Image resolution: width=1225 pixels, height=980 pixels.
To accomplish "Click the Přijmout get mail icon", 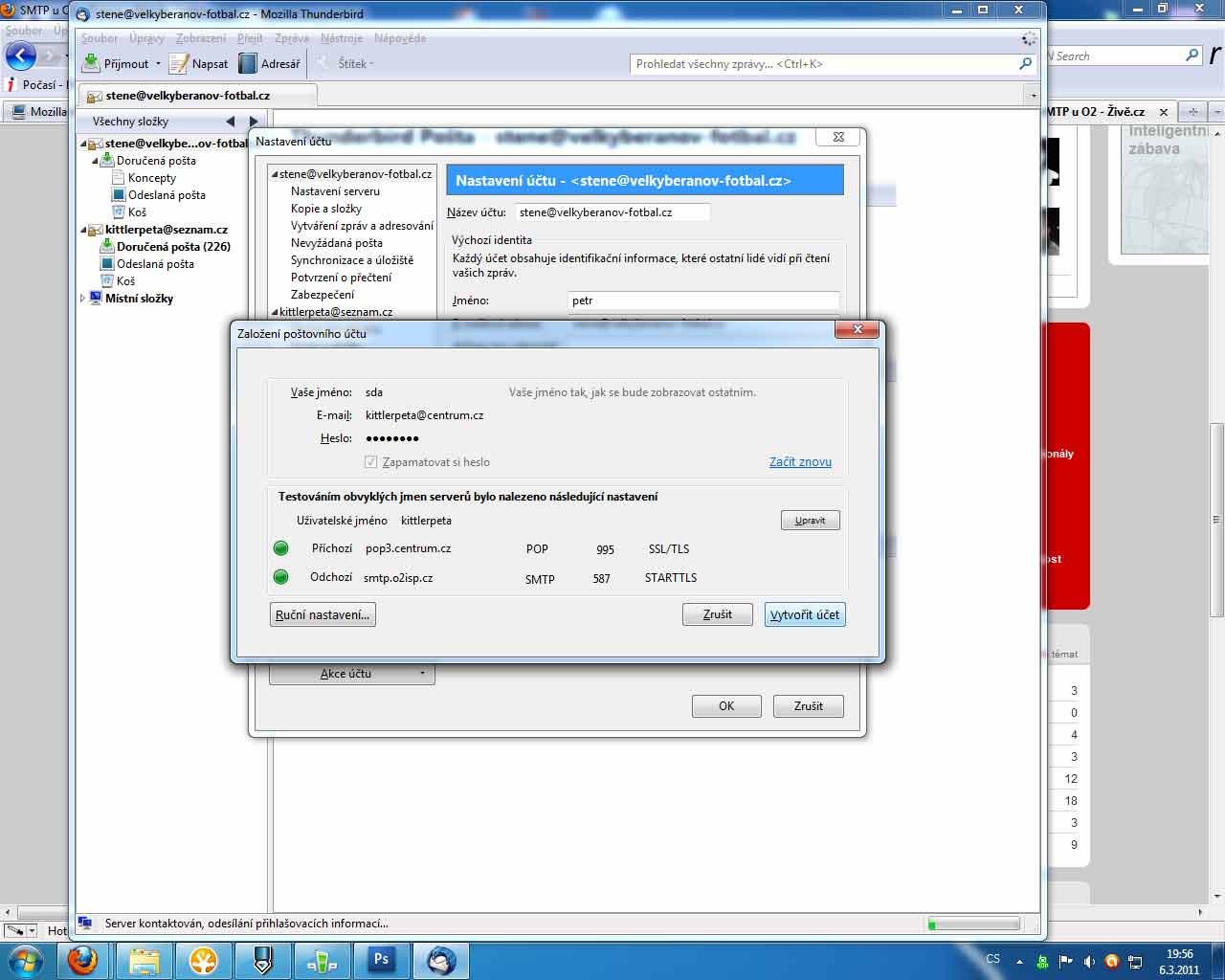I will (91, 63).
